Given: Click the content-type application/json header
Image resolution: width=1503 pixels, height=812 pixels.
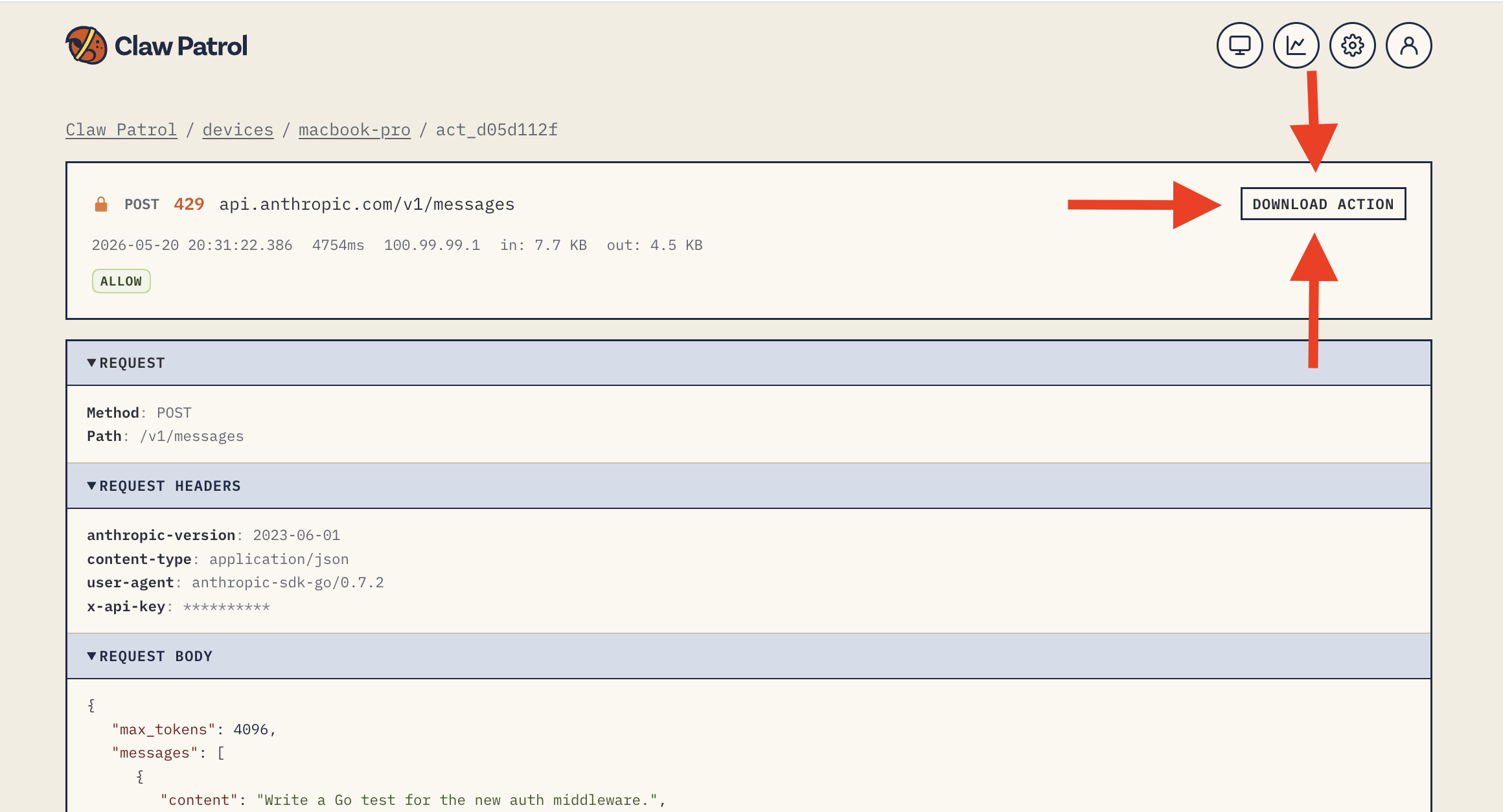Looking at the screenshot, I should 218,559.
